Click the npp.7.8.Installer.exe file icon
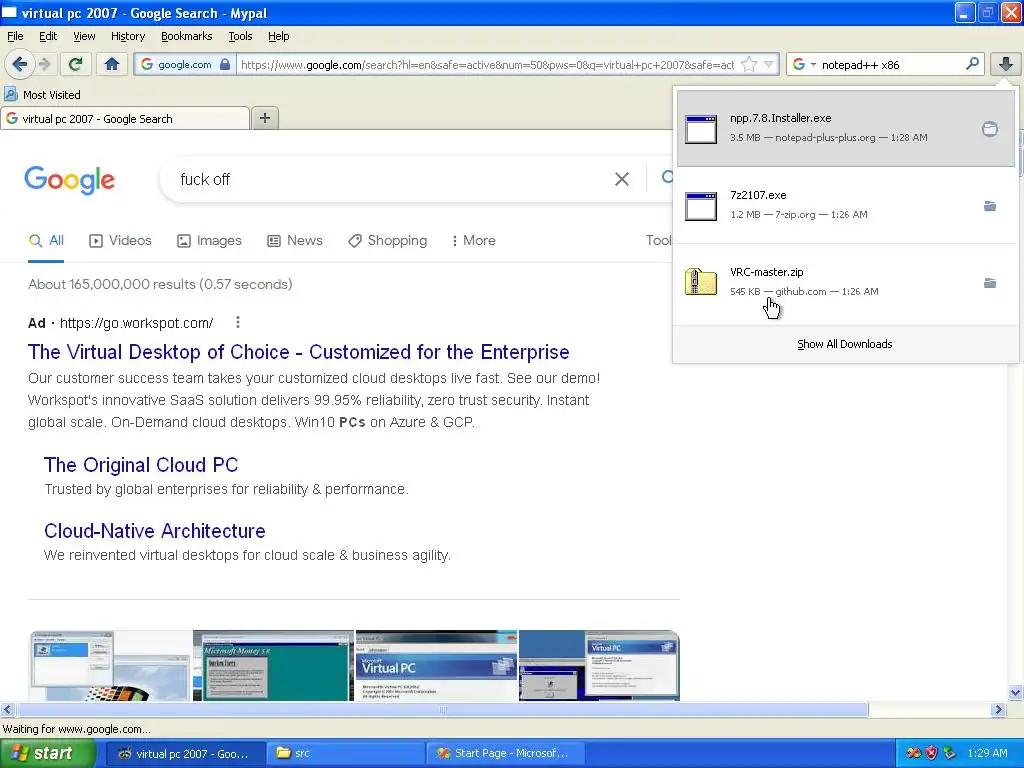Screen dimensions: 1024x768 point(701,129)
